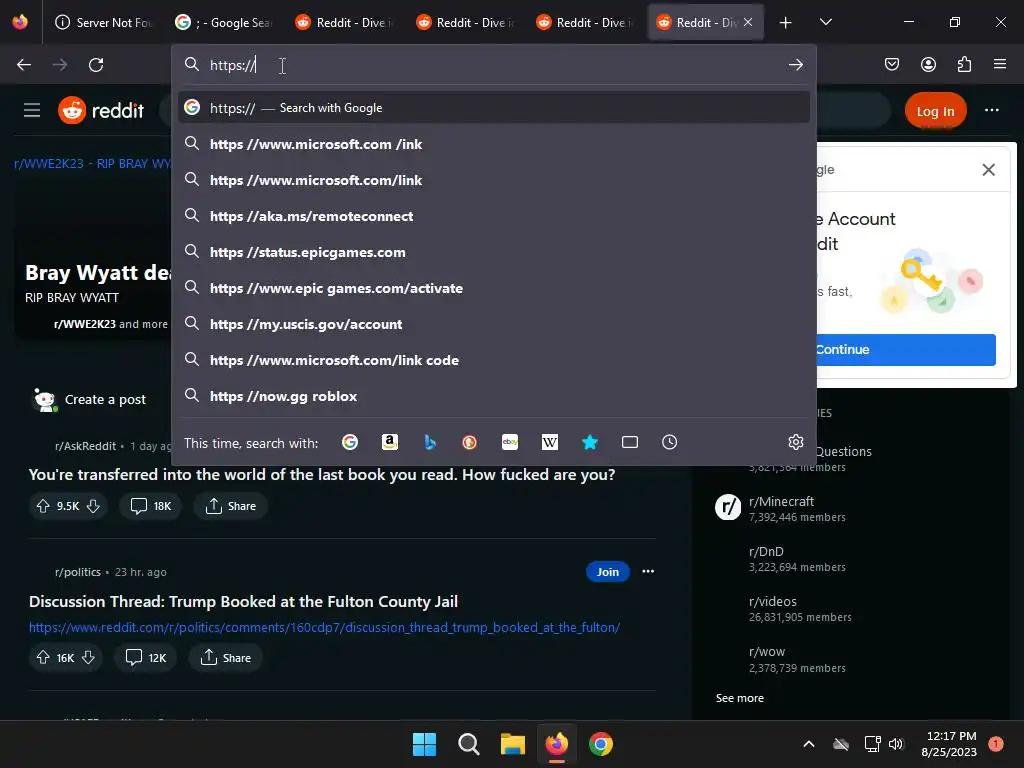Open Windows Start menu
Image resolution: width=1024 pixels, height=768 pixels.
(x=424, y=744)
